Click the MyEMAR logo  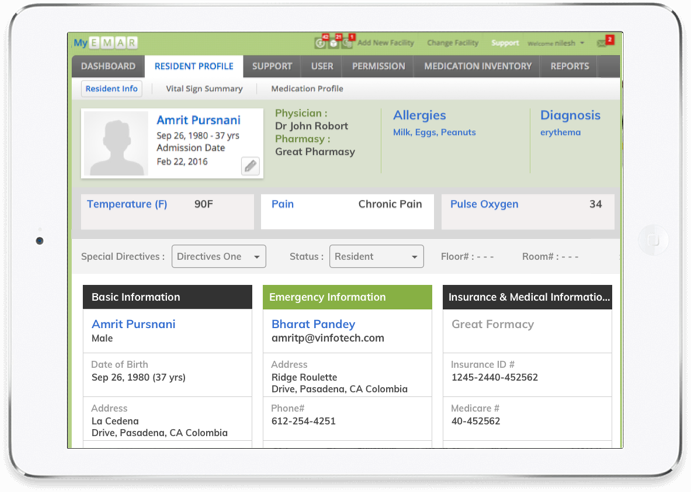(x=106, y=43)
